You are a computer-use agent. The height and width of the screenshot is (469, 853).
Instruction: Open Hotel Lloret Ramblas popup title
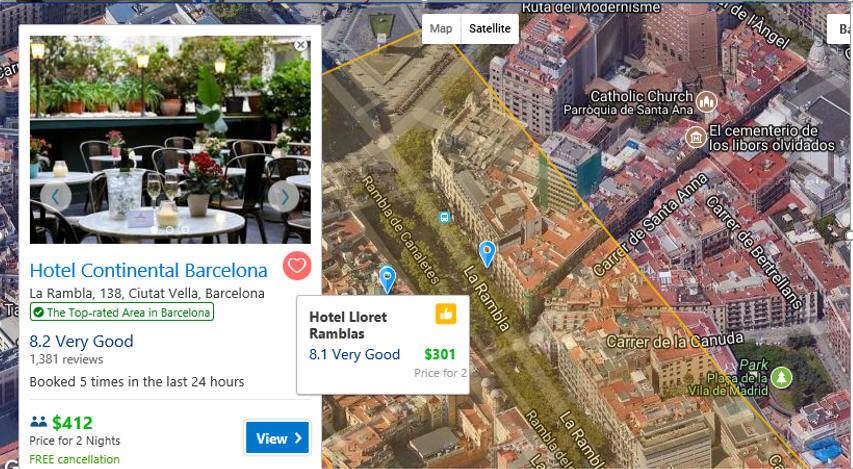[x=348, y=325]
